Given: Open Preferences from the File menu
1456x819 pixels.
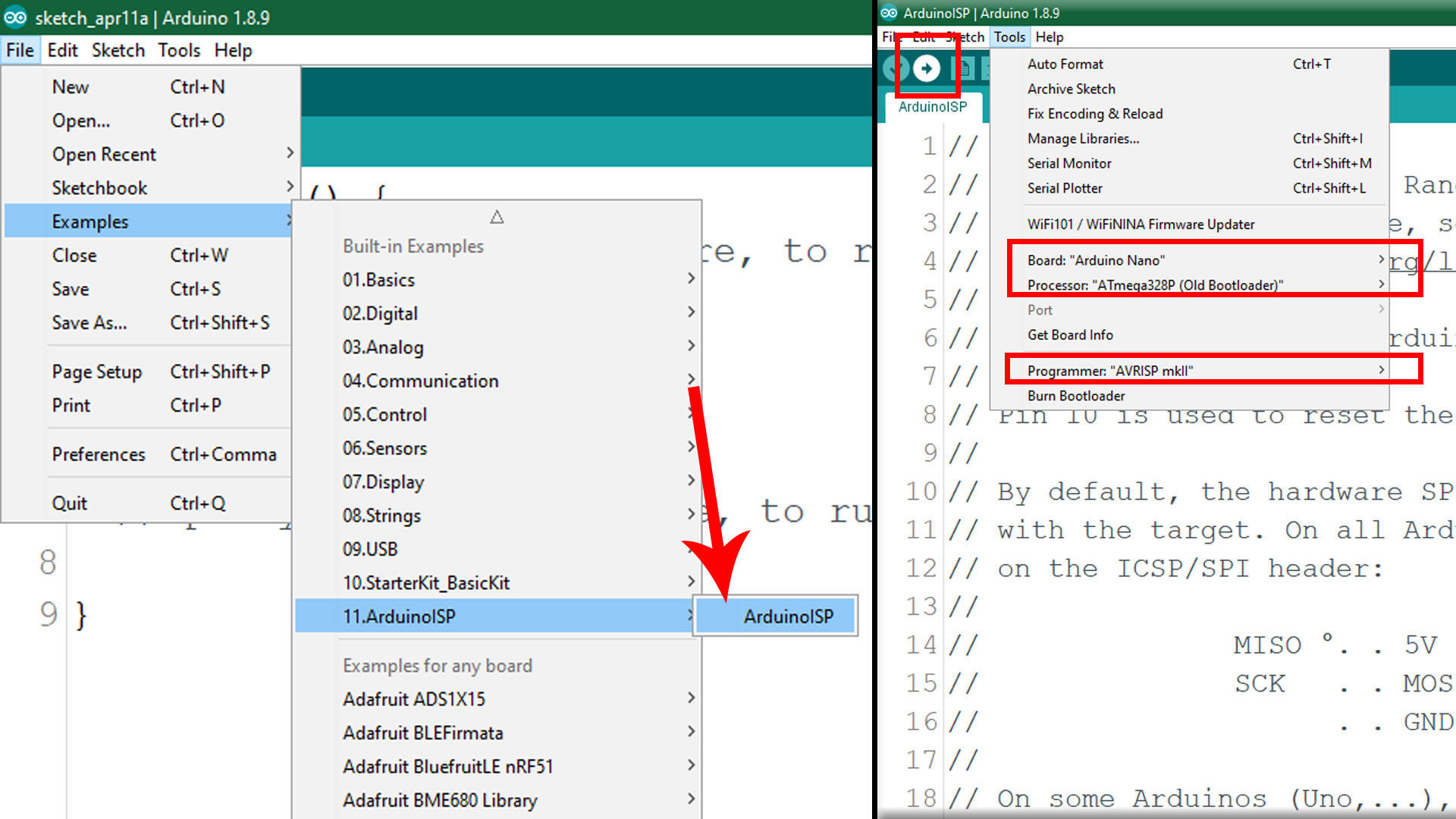Looking at the screenshot, I should coord(148,454).
